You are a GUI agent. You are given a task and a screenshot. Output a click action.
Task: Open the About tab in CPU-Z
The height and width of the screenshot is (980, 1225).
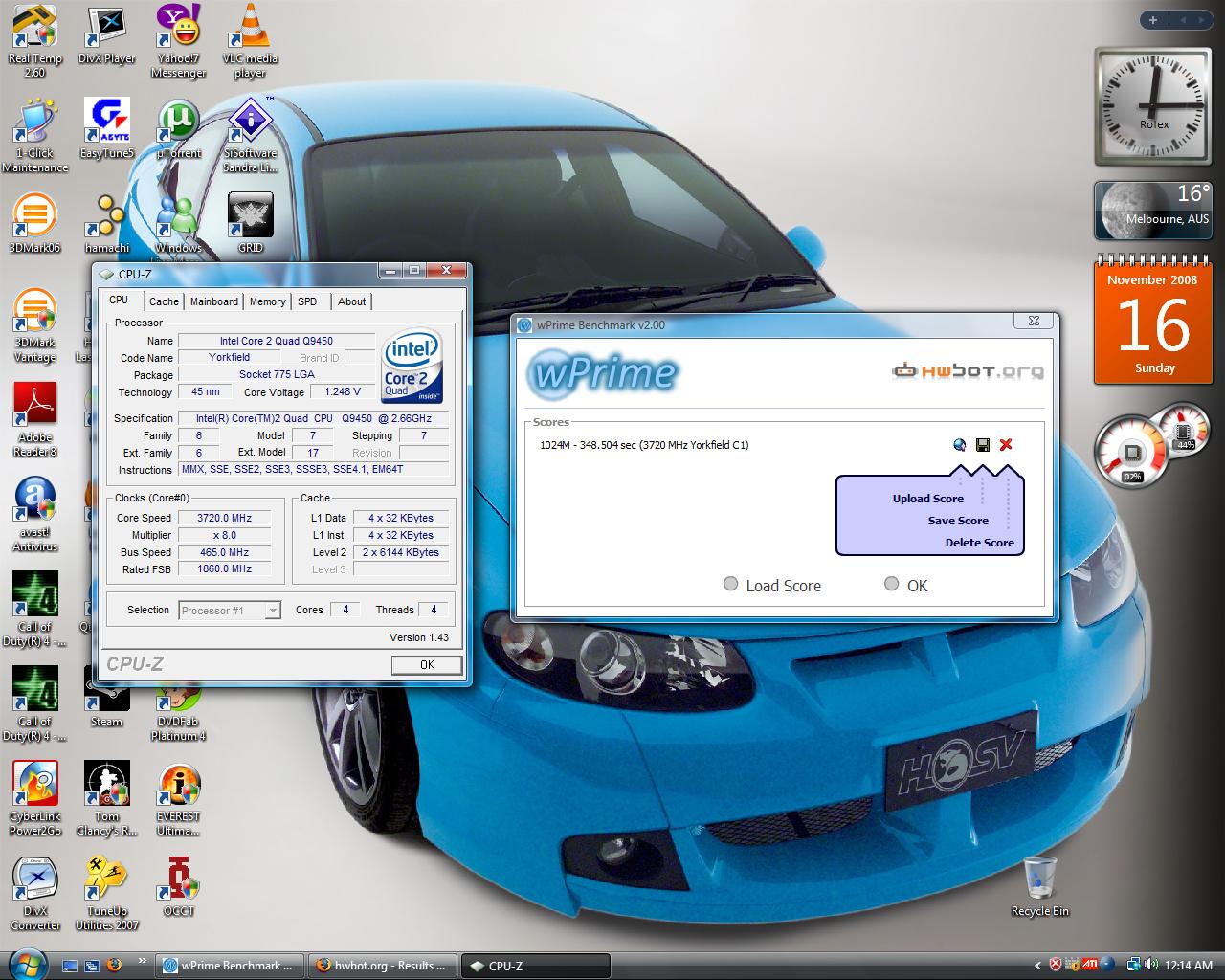click(x=352, y=301)
